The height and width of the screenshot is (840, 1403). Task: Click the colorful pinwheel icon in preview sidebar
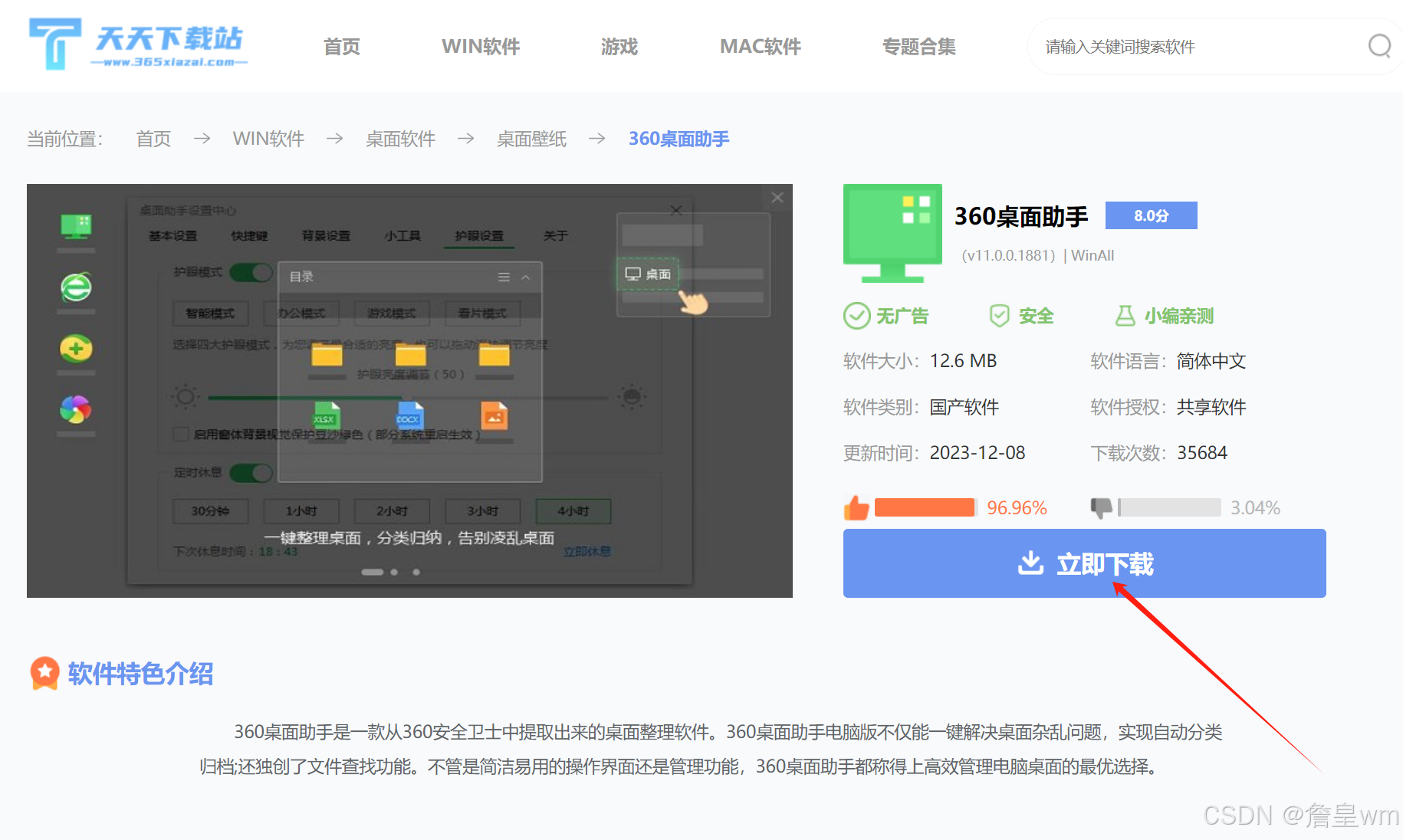click(76, 409)
